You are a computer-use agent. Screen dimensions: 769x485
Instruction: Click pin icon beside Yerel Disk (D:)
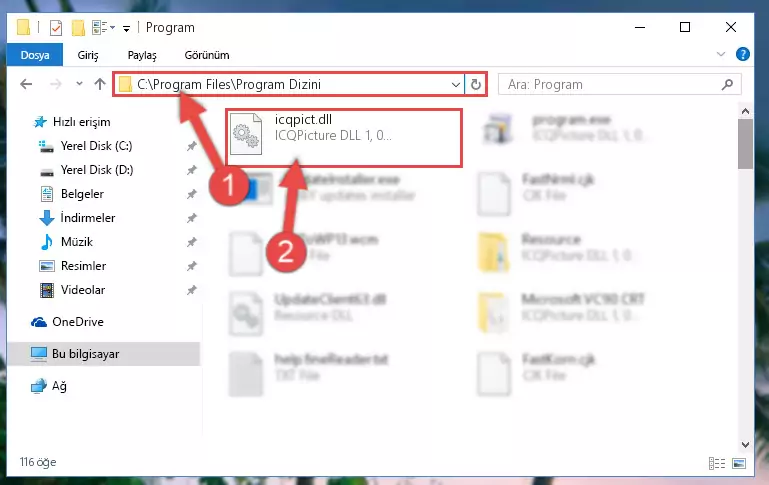point(191,170)
